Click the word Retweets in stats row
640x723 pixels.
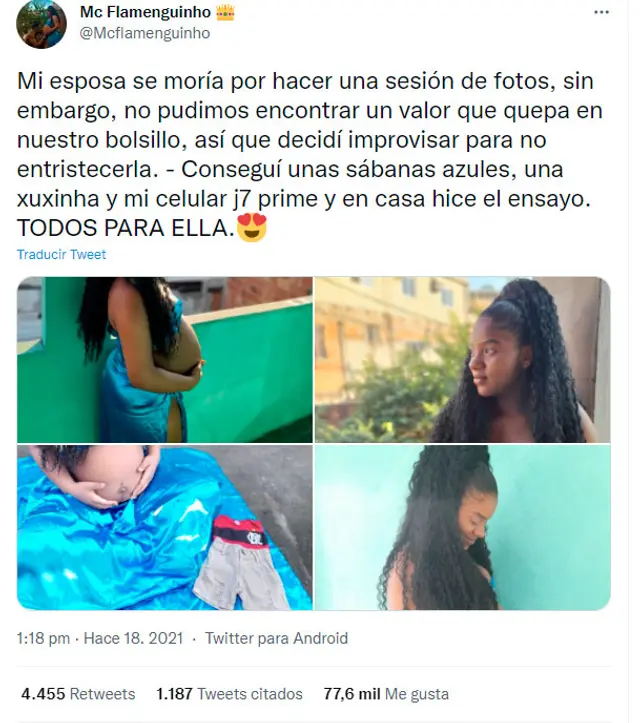click(102, 694)
